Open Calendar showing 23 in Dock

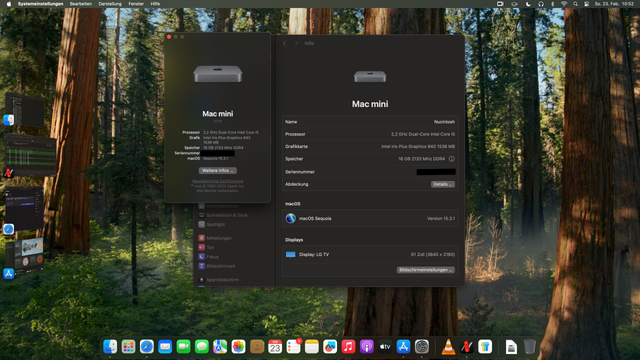click(275, 347)
